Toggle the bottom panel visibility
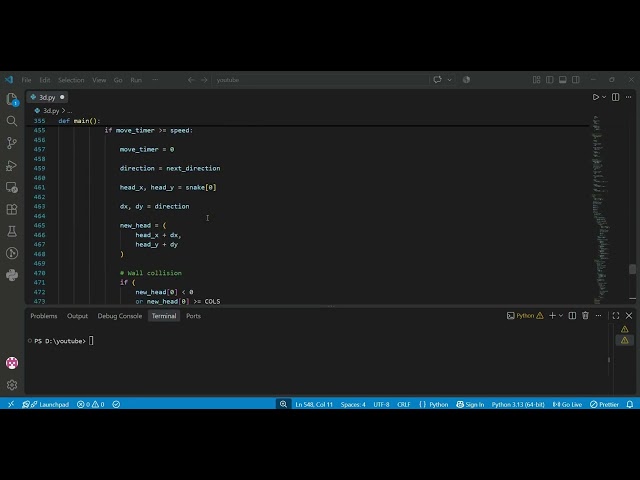This screenshot has width=640, height=480. tap(562, 80)
